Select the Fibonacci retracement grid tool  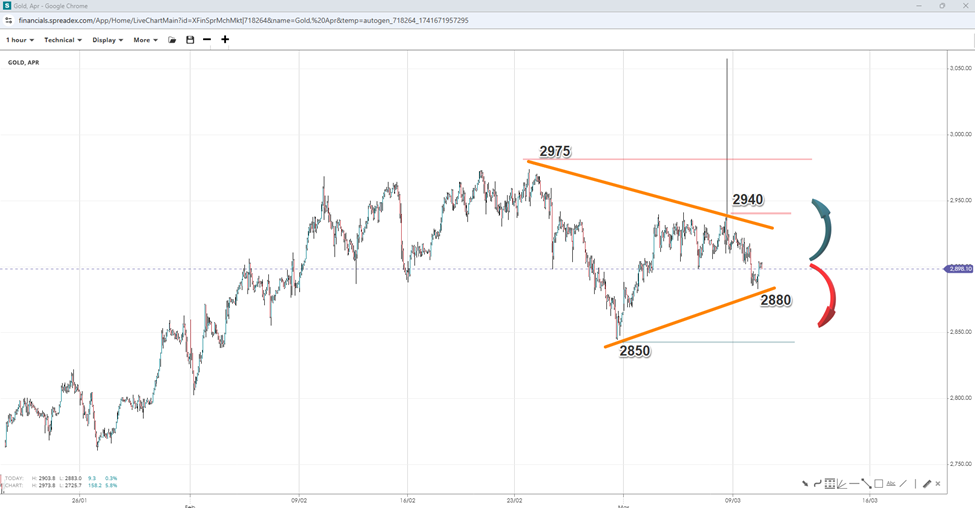830,484
